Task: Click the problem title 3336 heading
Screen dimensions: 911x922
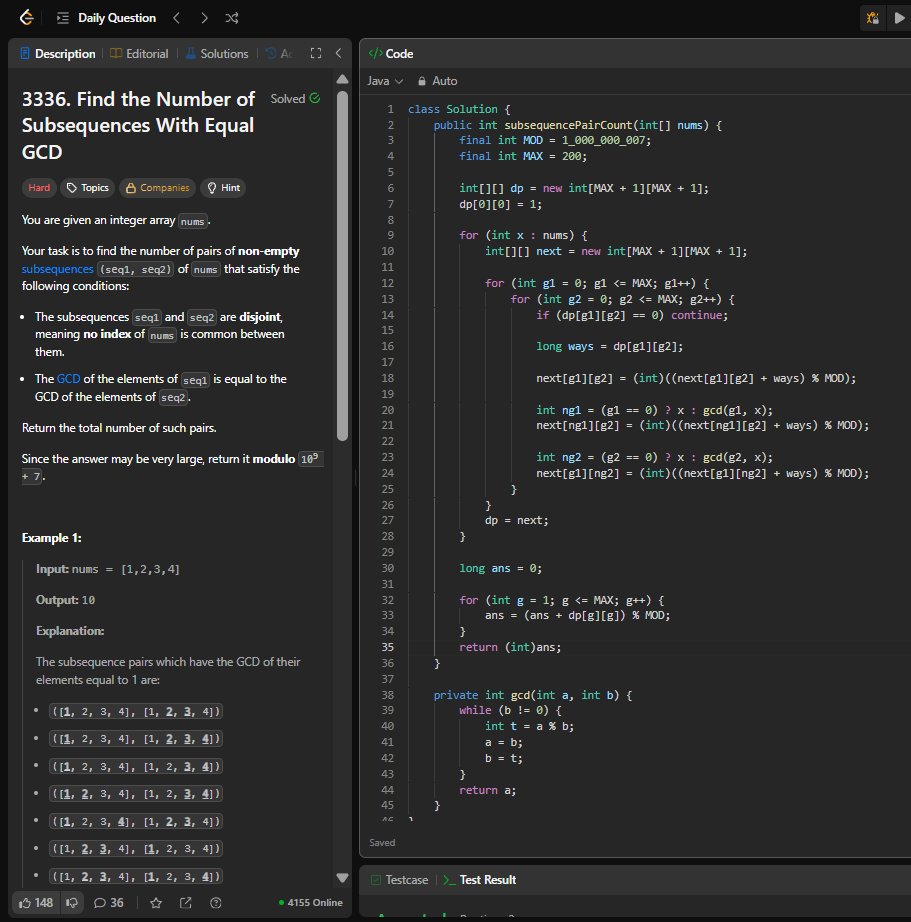Action: pyautogui.click(x=139, y=125)
